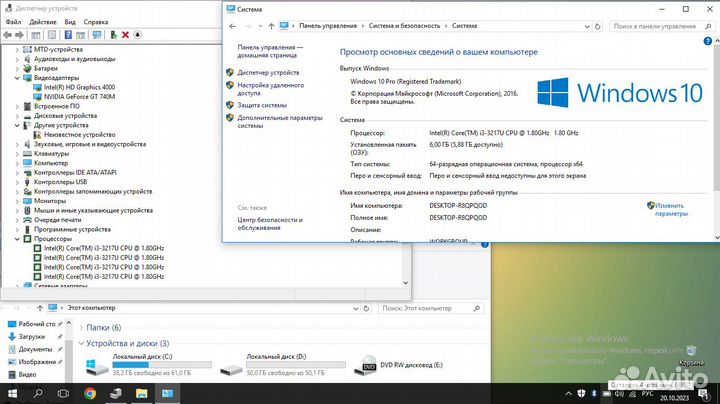Screen dimensions: 720x404
Task: Click up-arrow in Этот компьютер window
Action: click(x=40, y=308)
